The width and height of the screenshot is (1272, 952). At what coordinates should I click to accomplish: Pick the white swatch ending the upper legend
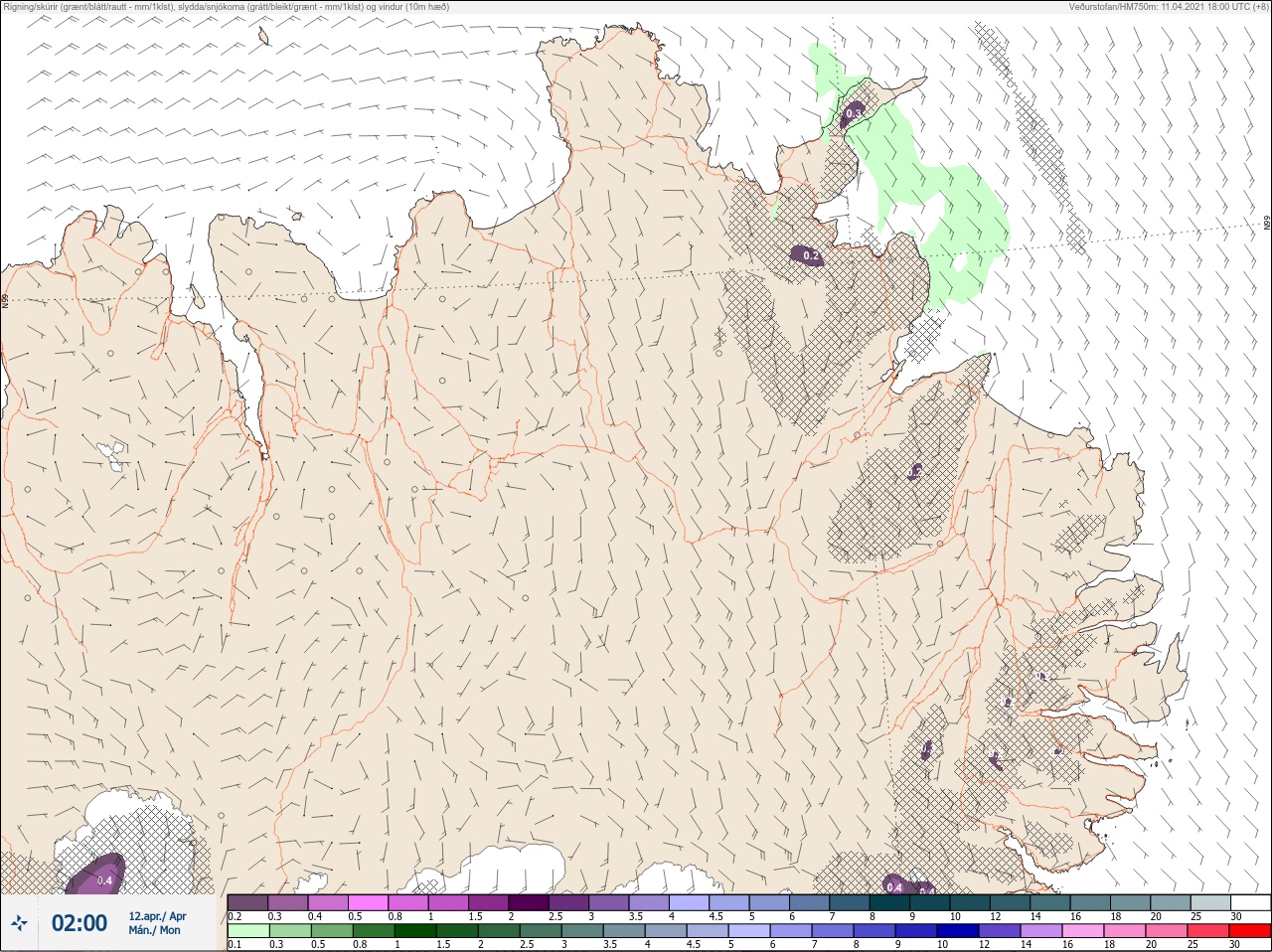1249,902
